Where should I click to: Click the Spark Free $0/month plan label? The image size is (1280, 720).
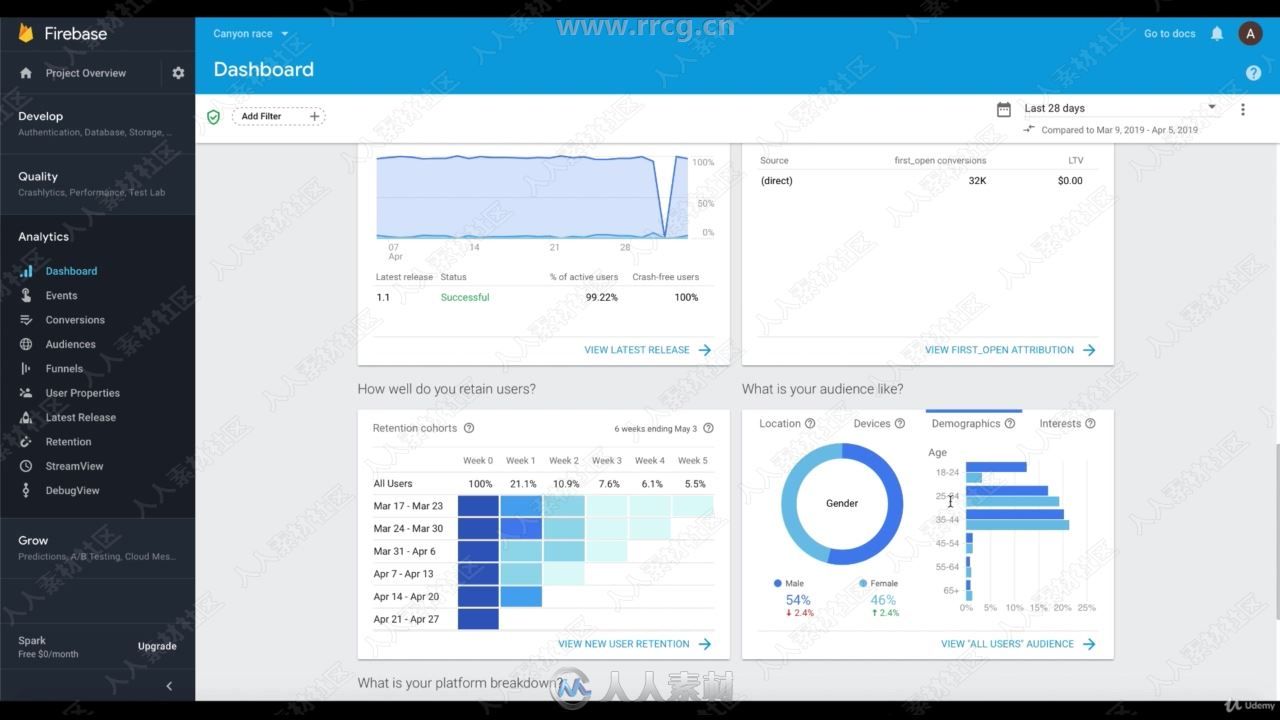click(48, 647)
